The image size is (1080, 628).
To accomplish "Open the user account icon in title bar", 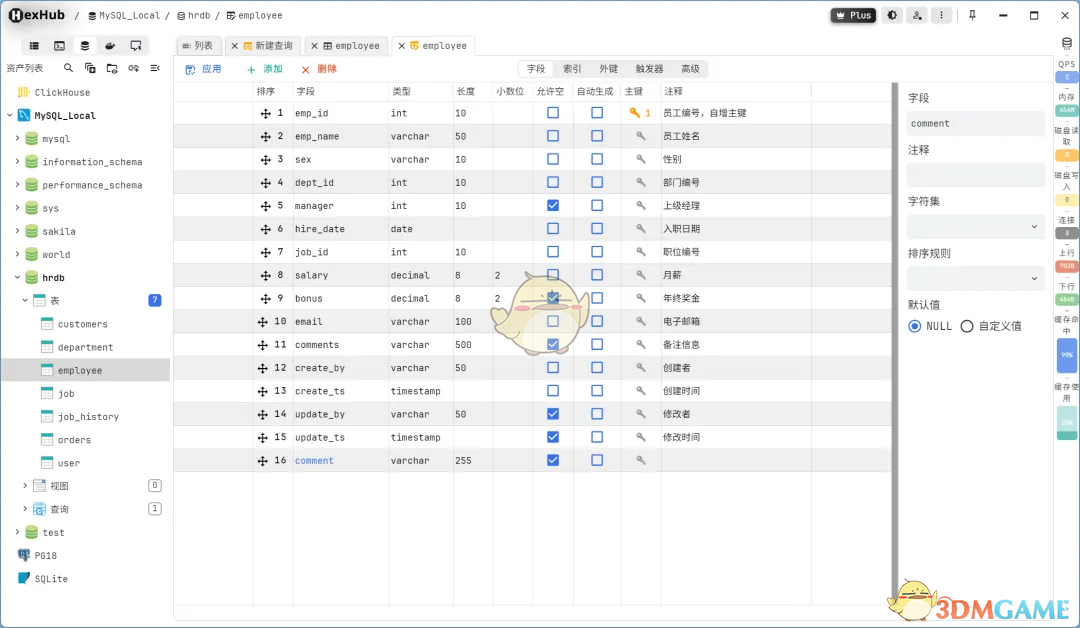I will pos(917,15).
